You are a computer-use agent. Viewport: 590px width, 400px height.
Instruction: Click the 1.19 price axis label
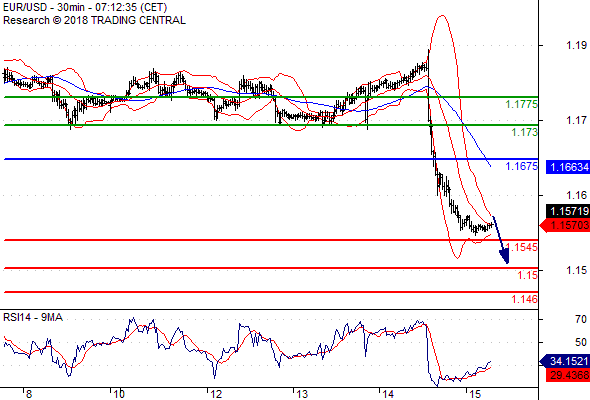click(x=576, y=46)
